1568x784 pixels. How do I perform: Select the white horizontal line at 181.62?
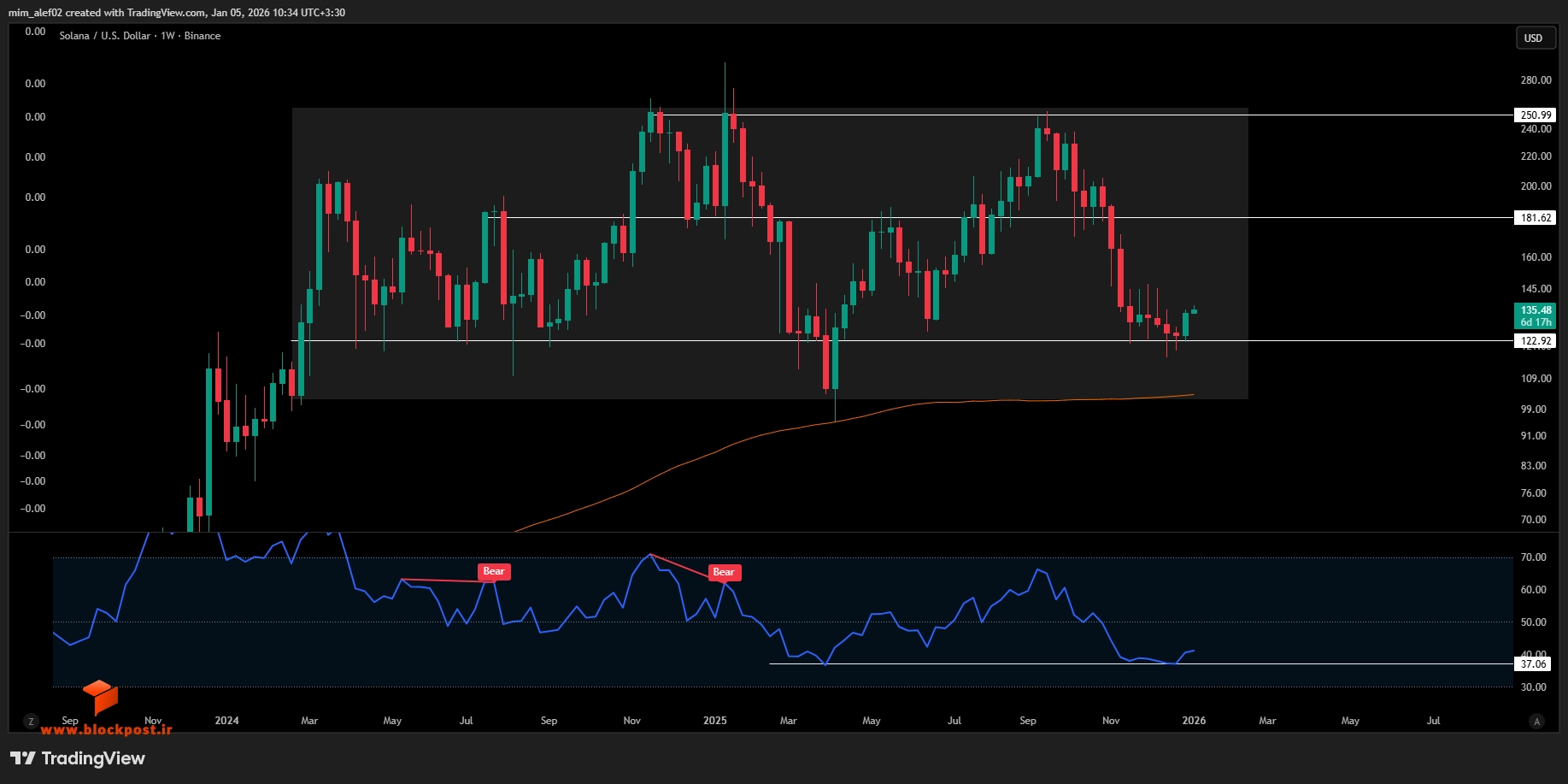click(1000, 217)
